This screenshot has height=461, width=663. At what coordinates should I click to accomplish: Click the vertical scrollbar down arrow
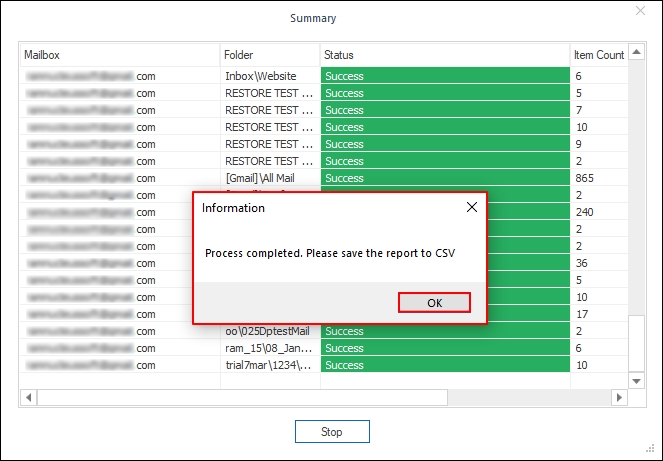point(636,381)
